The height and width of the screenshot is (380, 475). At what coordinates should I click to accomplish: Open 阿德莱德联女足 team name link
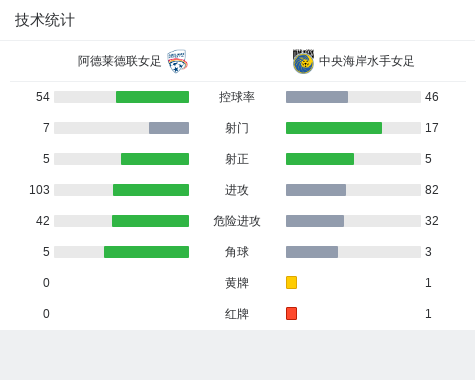click(119, 61)
